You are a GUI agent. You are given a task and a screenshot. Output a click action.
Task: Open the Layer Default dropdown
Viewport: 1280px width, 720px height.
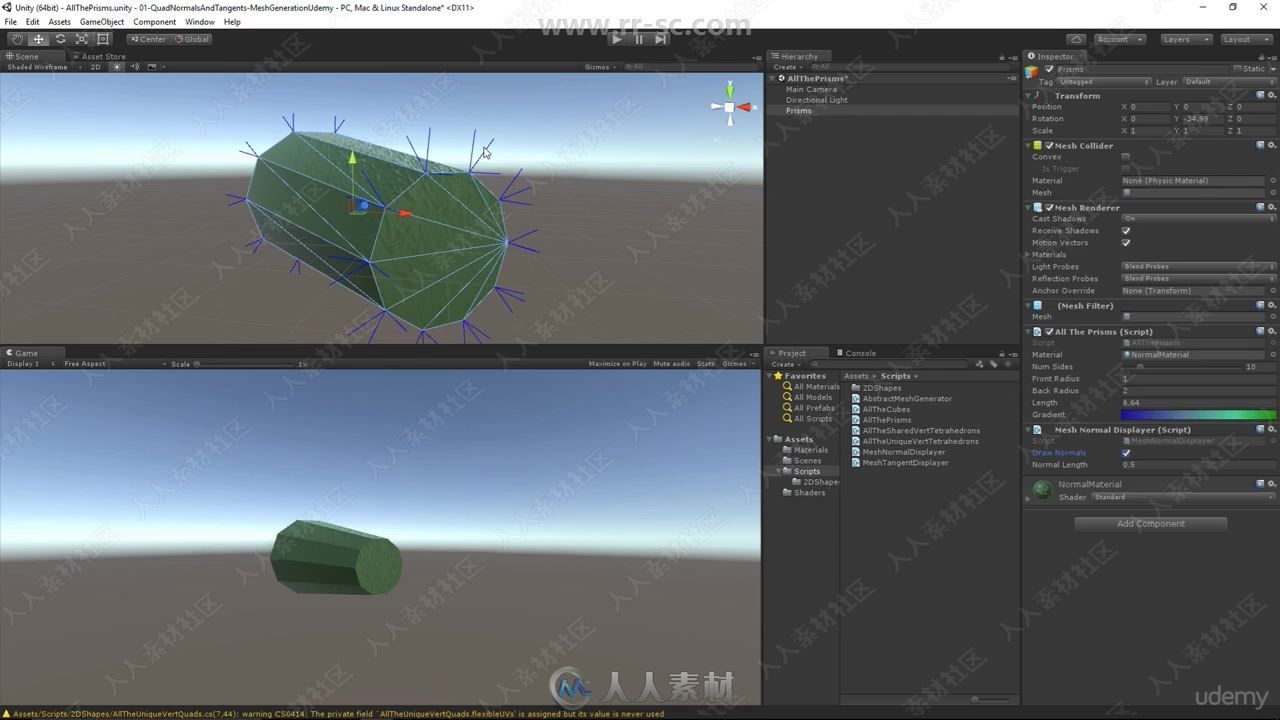click(1230, 82)
